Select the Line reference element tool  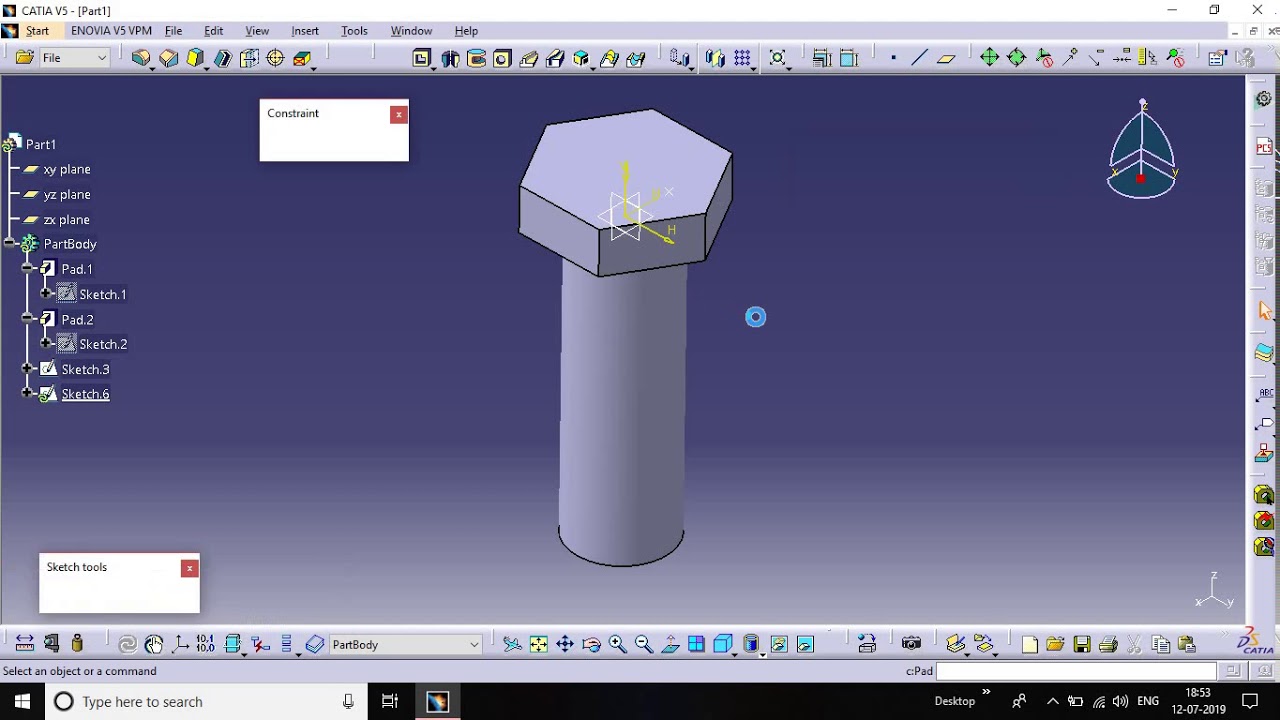(x=920, y=58)
